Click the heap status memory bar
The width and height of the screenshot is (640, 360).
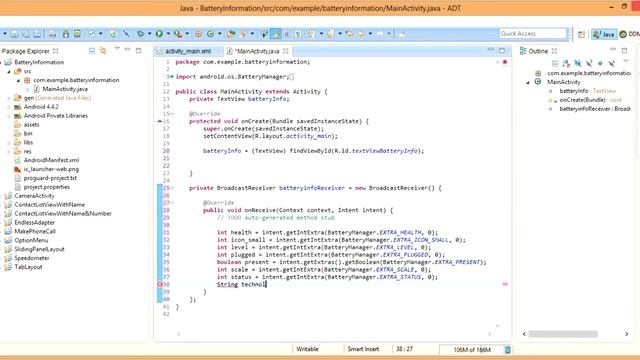[x=471, y=350]
